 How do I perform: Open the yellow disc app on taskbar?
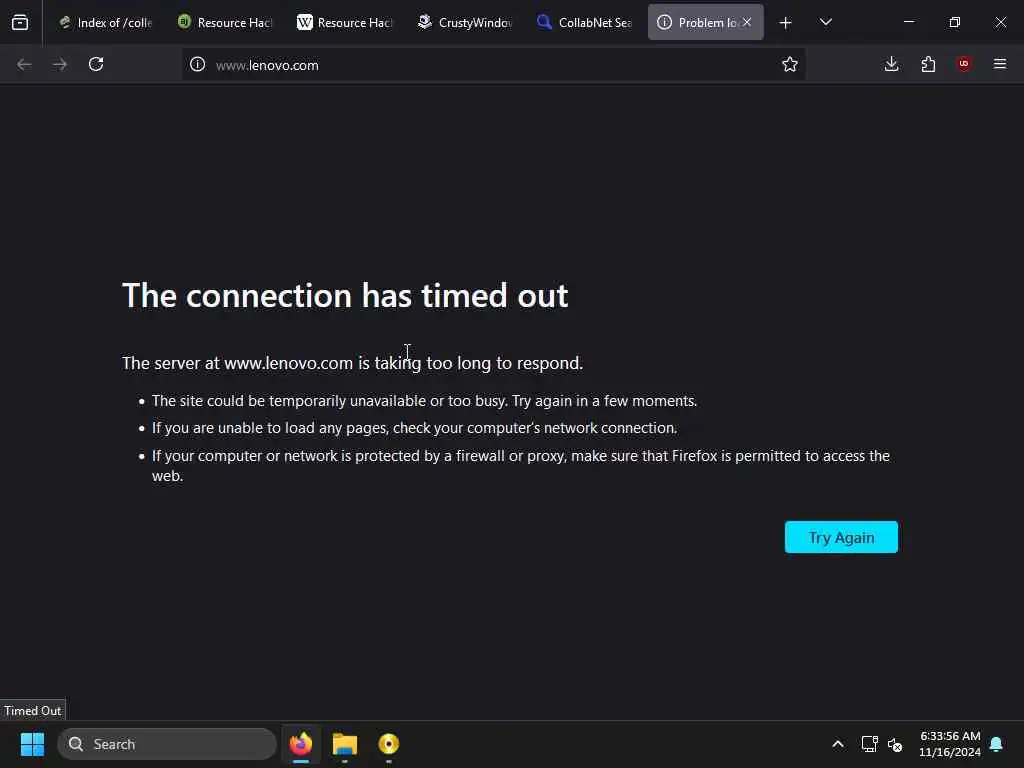click(389, 744)
